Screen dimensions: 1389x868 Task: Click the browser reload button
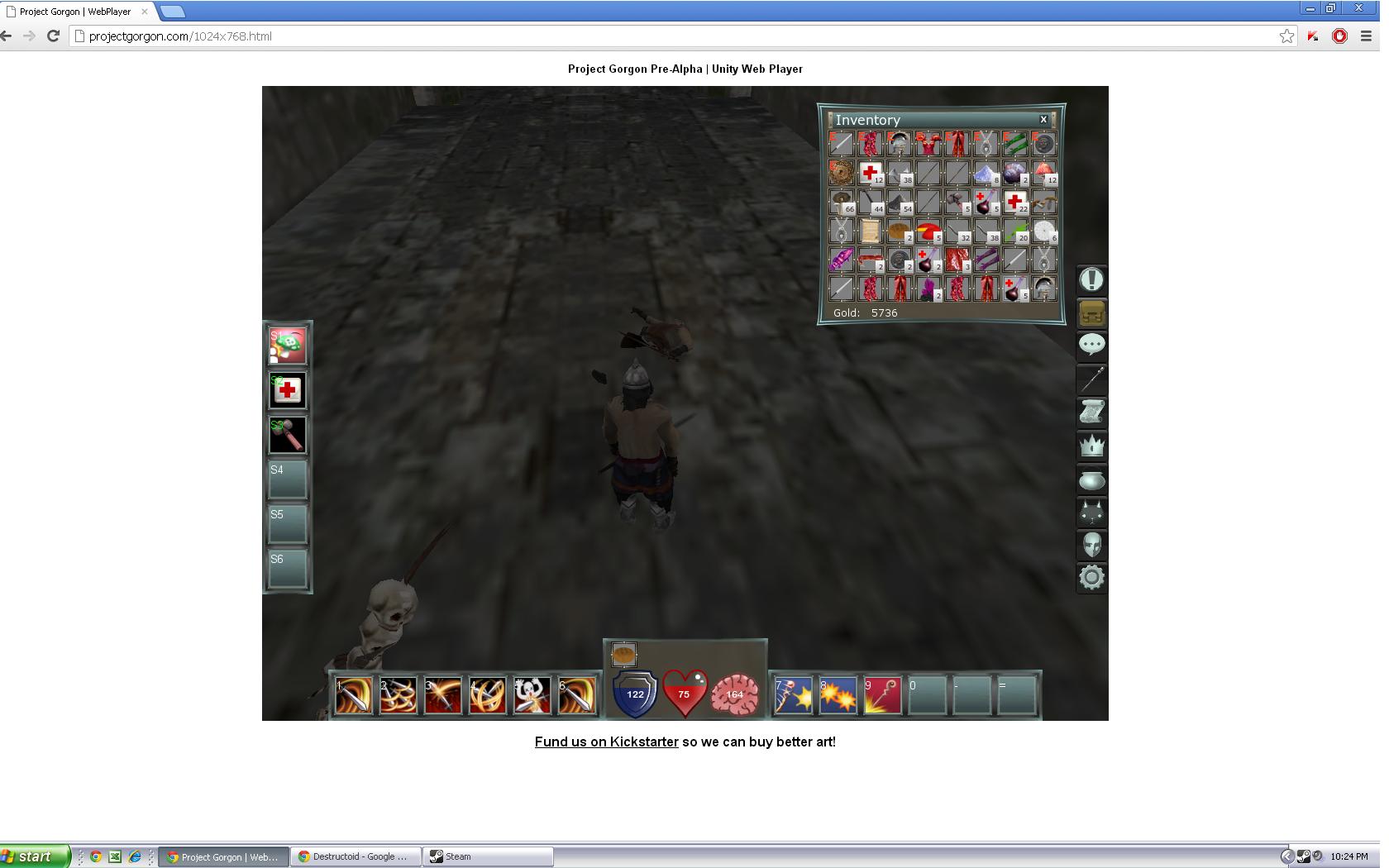(x=54, y=36)
